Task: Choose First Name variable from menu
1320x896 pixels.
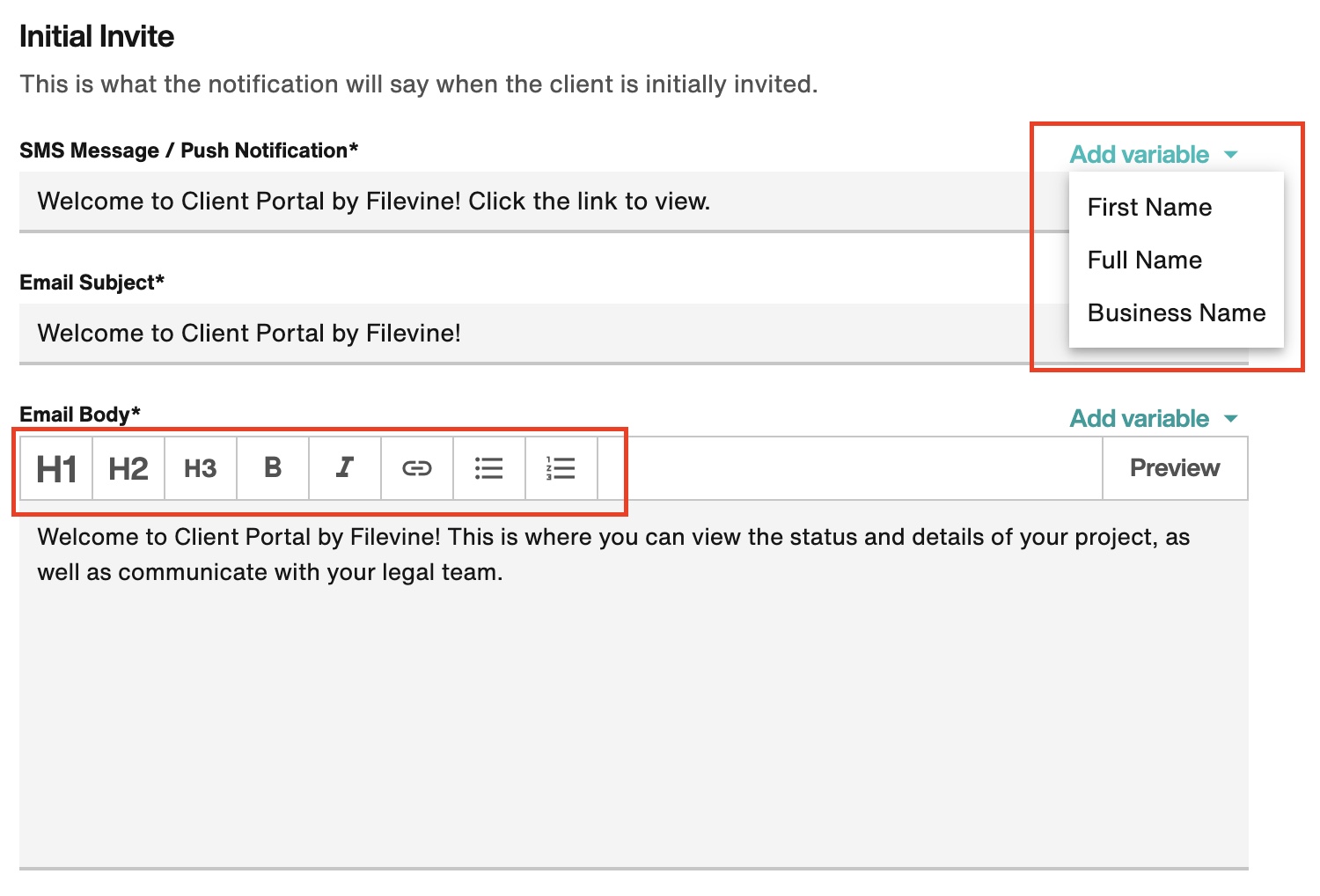Action: pos(1177,208)
